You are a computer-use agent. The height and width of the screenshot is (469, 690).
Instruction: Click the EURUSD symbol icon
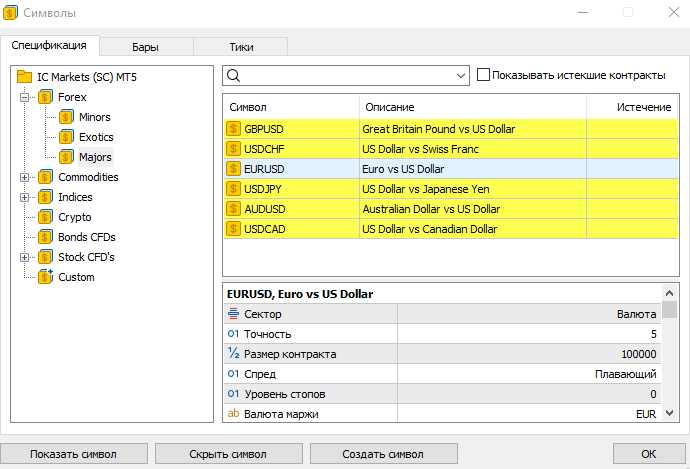click(233, 169)
